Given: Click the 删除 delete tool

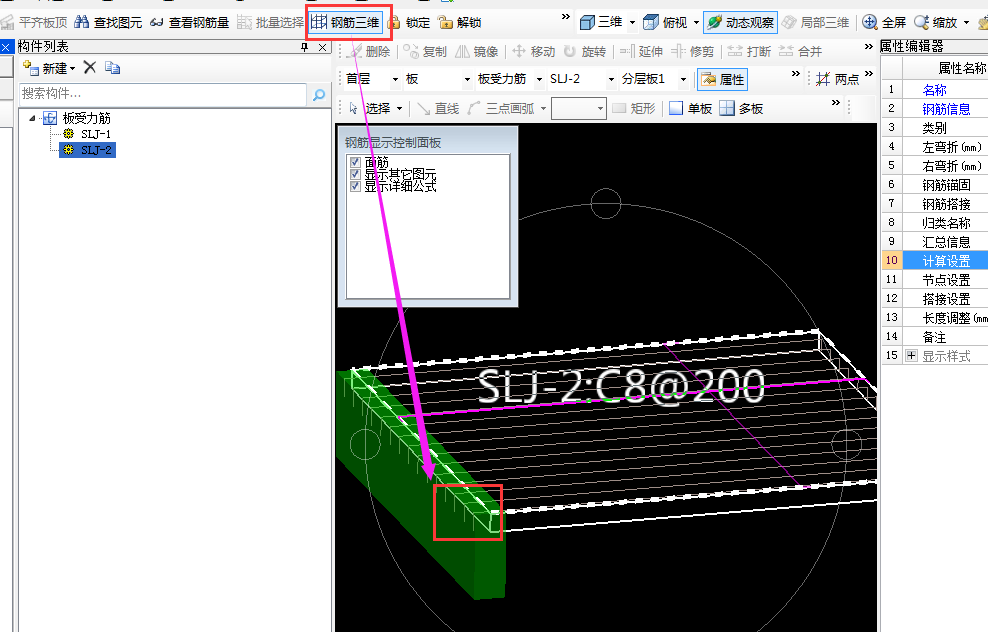Looking at the screenshot, I should pos(369,52).
